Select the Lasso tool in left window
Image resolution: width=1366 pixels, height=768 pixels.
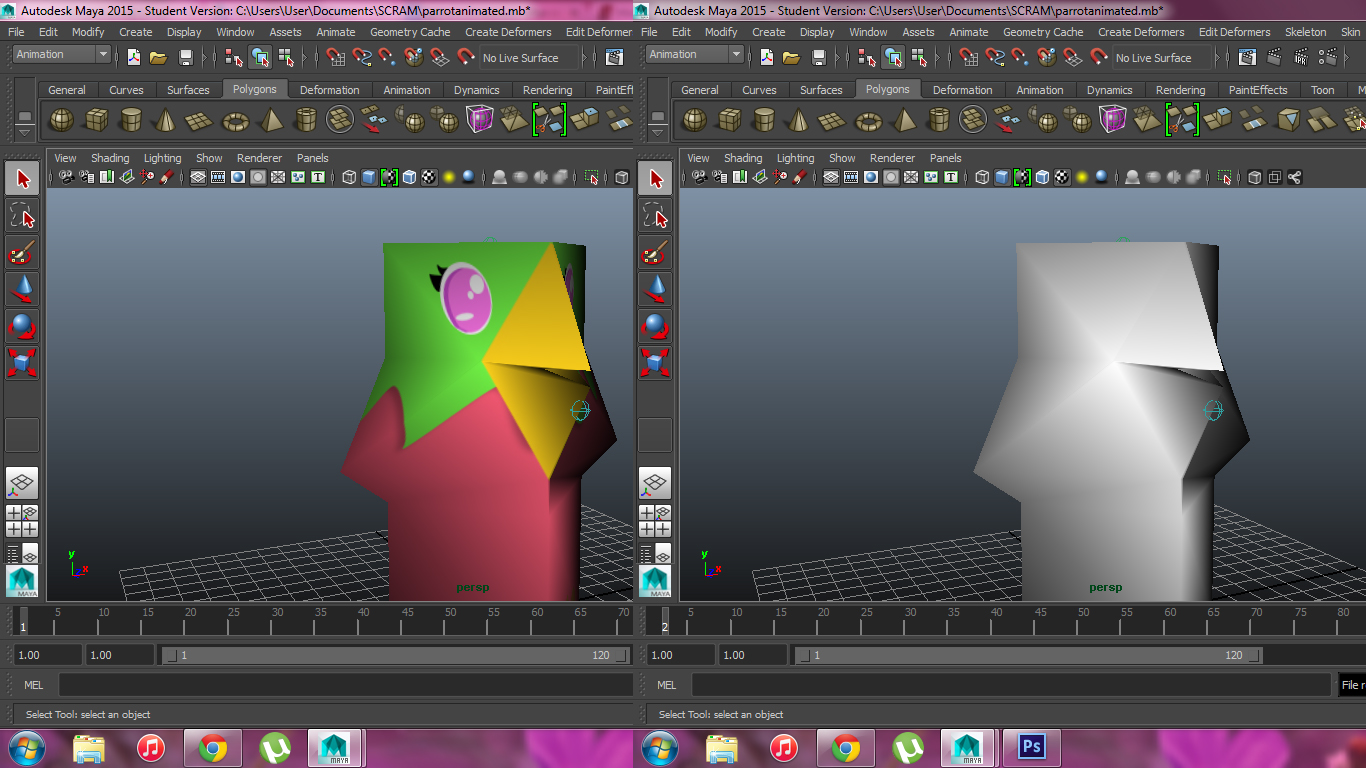[22, 215]
